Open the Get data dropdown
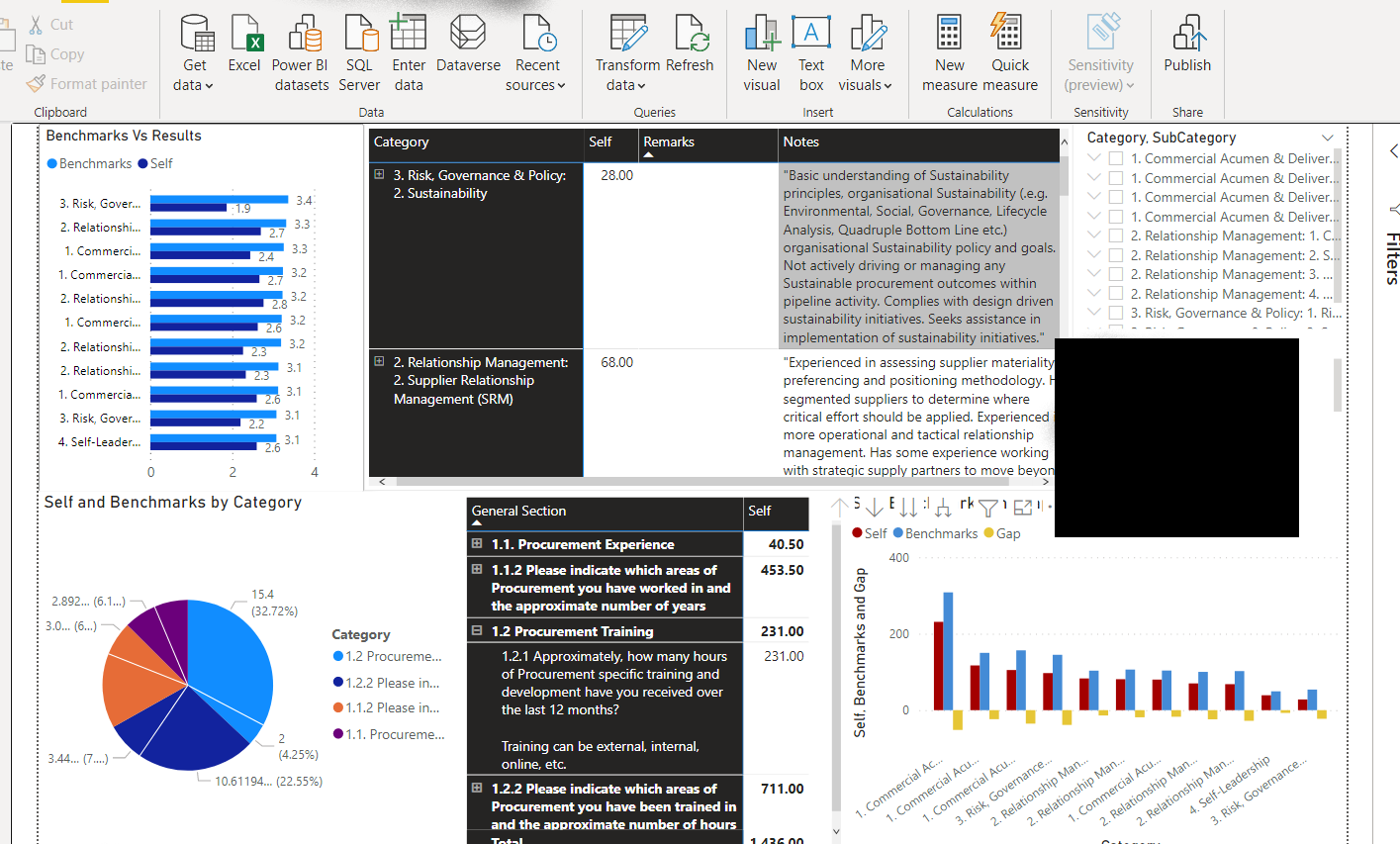 tap(194, 75)
